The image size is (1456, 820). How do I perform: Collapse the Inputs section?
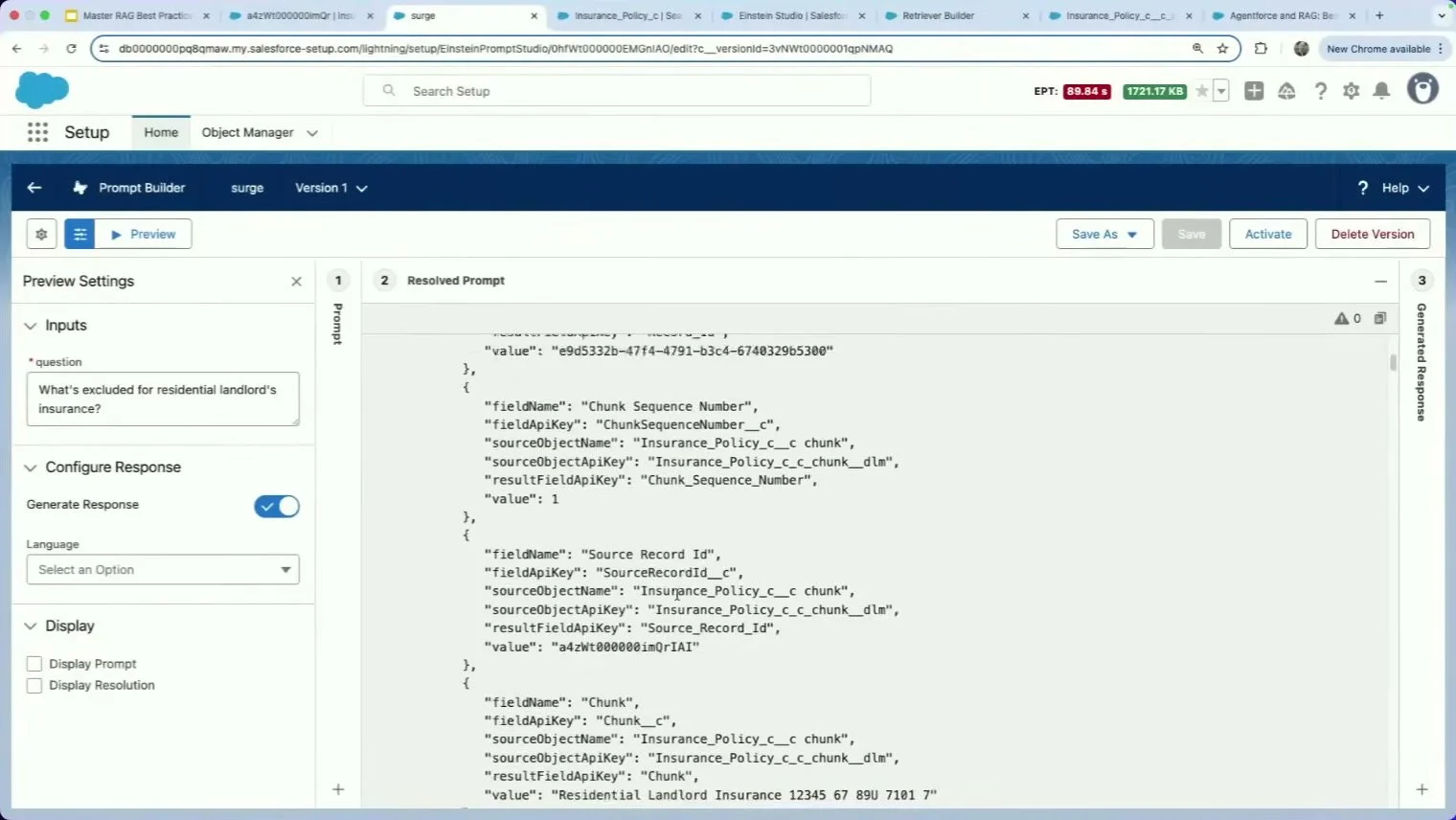[x=30, y=326]
